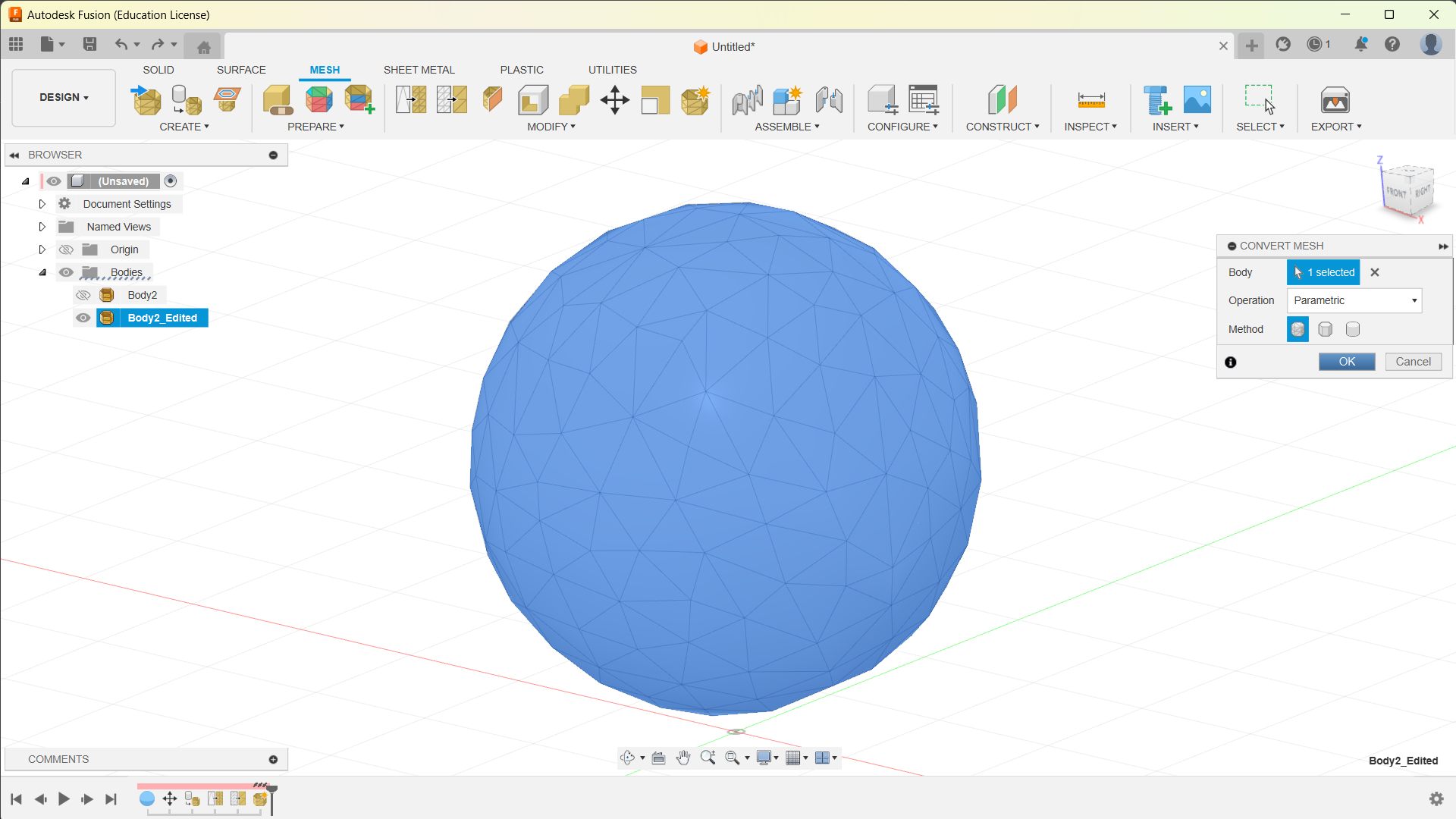Click the Generate Face Groups icon in Prepare
This screenshot has height=819, width=1456.
point(319,100)
